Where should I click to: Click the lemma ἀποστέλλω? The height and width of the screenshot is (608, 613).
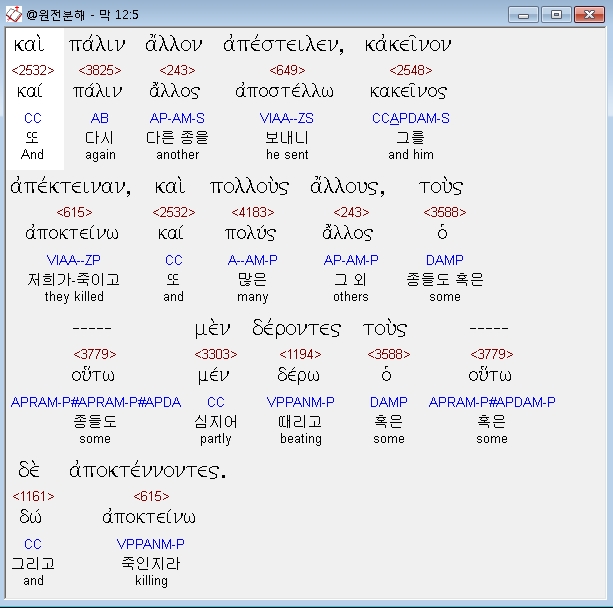point(284,91)
